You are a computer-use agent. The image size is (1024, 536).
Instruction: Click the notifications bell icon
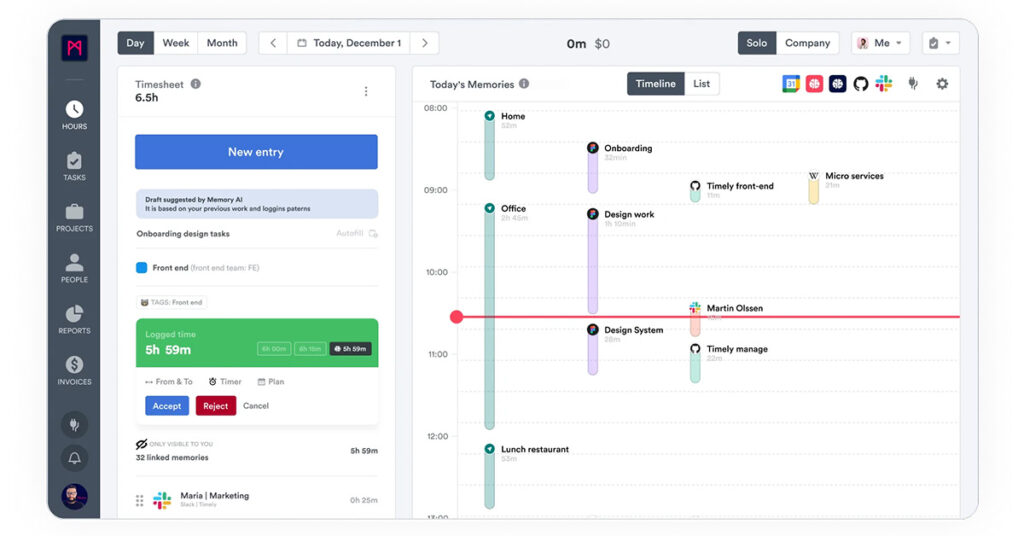[74, 458]
